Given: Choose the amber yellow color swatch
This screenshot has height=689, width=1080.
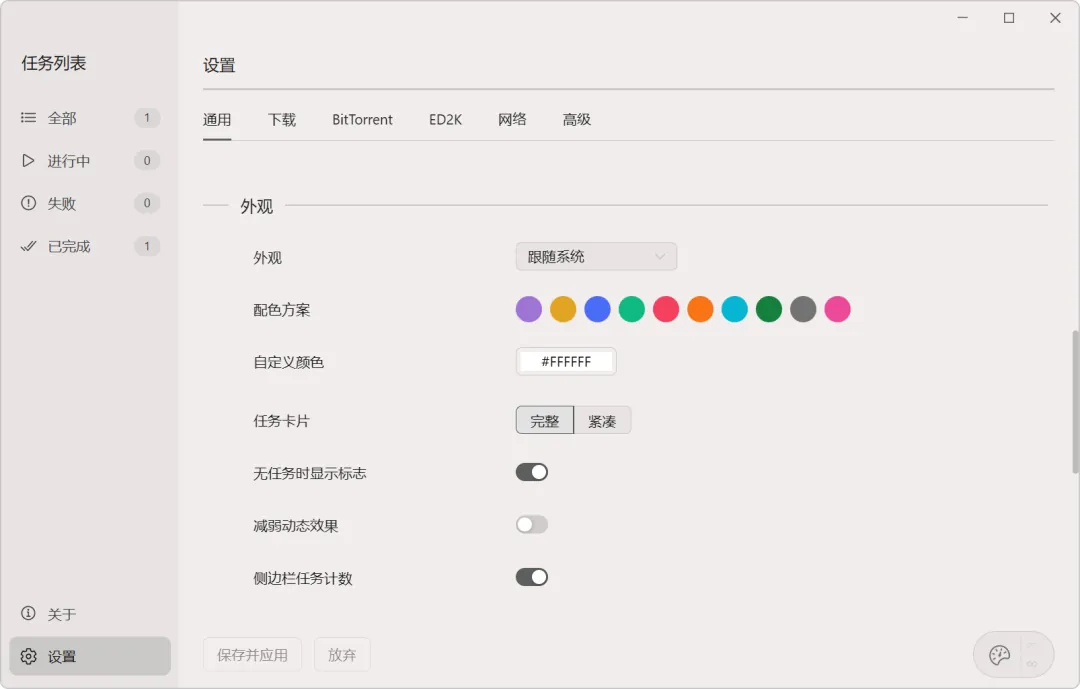Looking at the screenshot, I should tap(563, 309).
